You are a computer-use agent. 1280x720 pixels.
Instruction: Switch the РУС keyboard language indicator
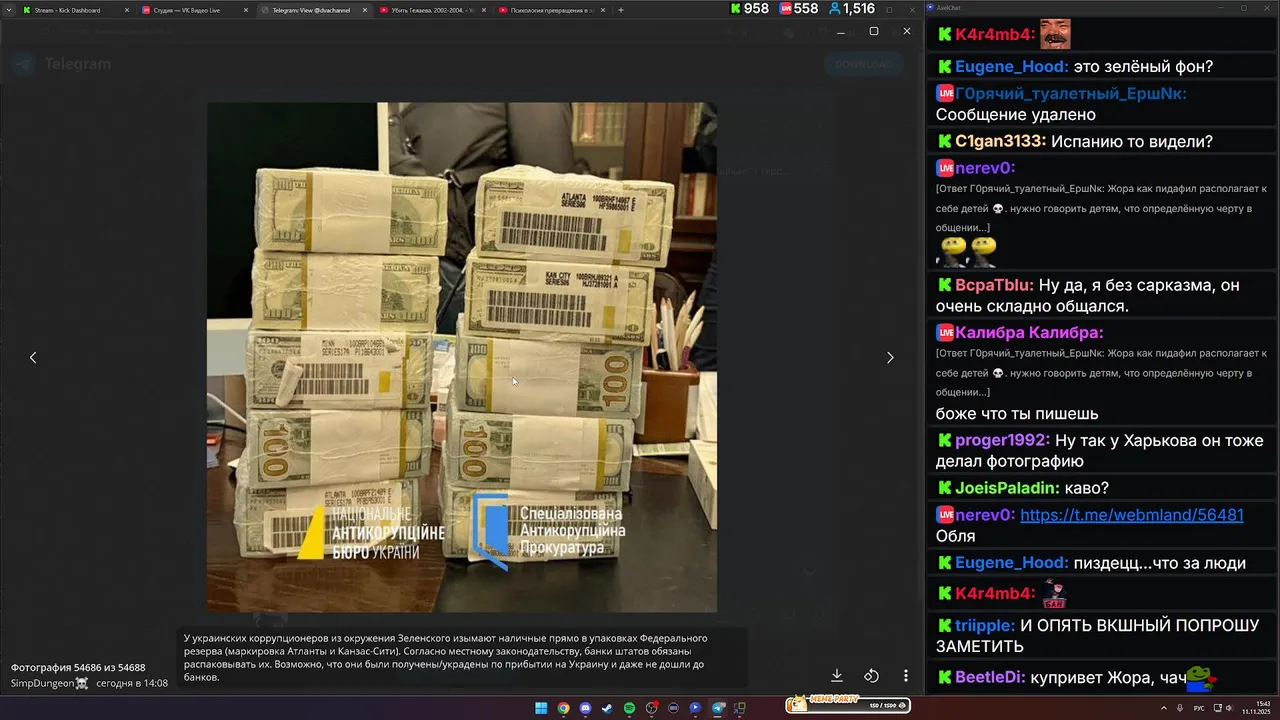1199,708
